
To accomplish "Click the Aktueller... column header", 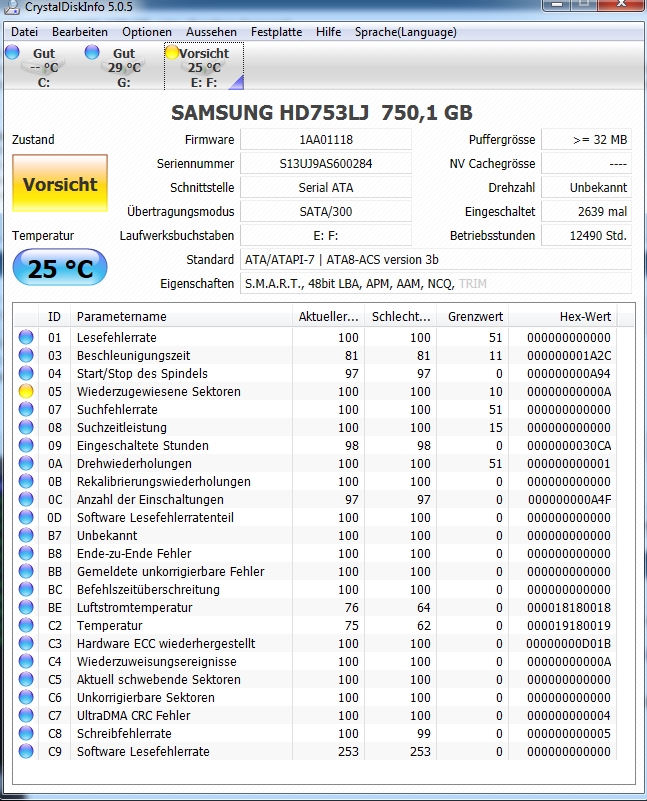I will [x=328, y=317].
